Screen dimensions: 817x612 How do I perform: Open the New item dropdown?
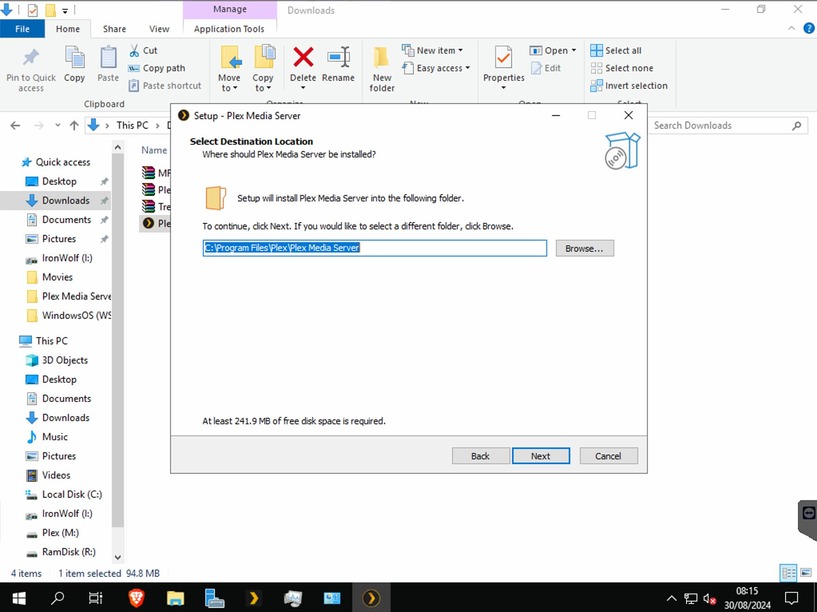[x=432, y=51]
